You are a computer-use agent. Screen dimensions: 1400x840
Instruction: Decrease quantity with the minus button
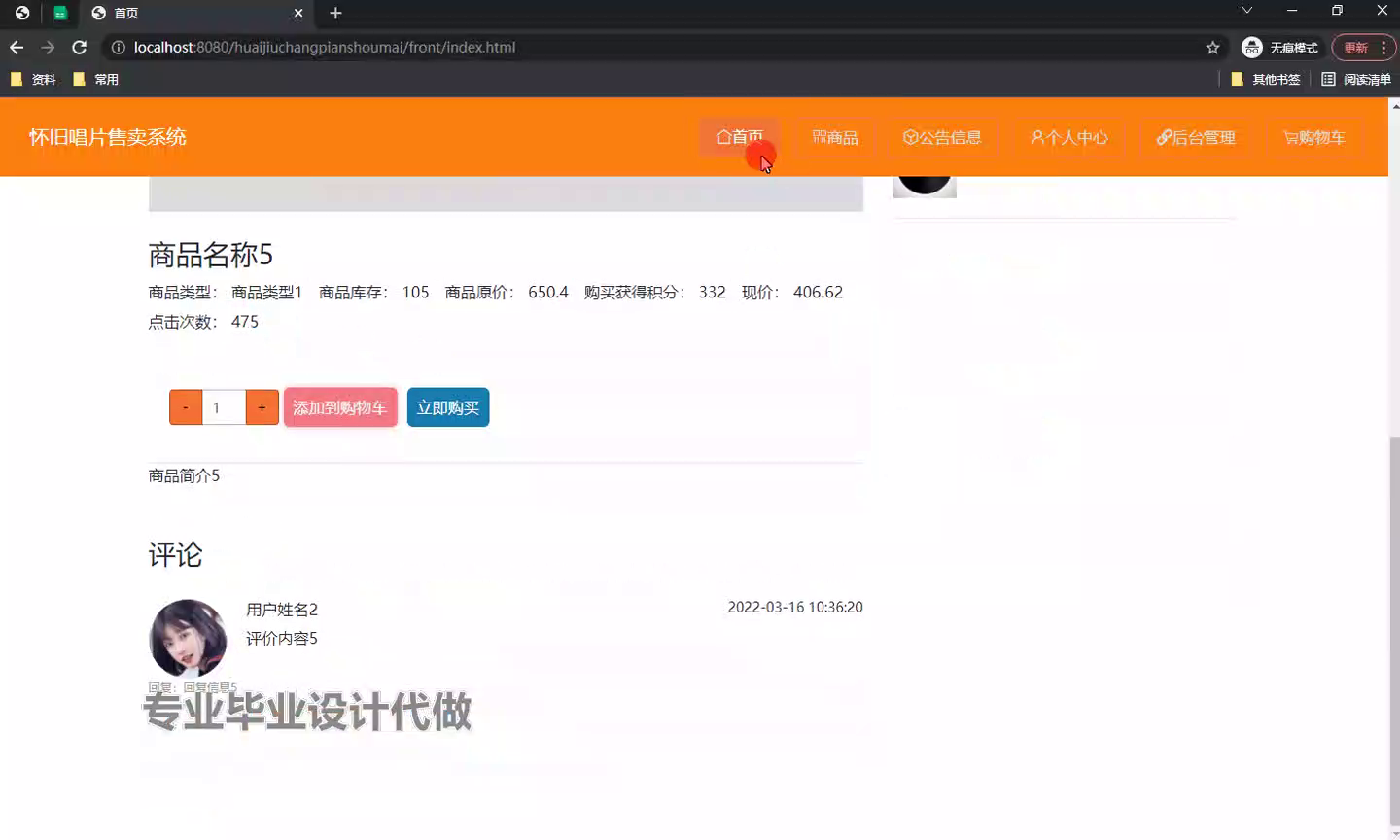(x=186, y=407)
